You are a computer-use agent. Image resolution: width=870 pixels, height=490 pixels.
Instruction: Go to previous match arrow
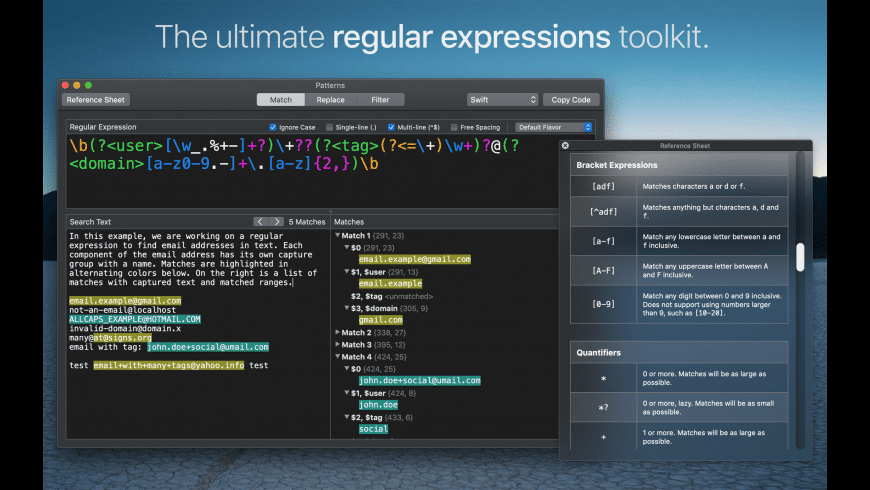pos(260,221)
